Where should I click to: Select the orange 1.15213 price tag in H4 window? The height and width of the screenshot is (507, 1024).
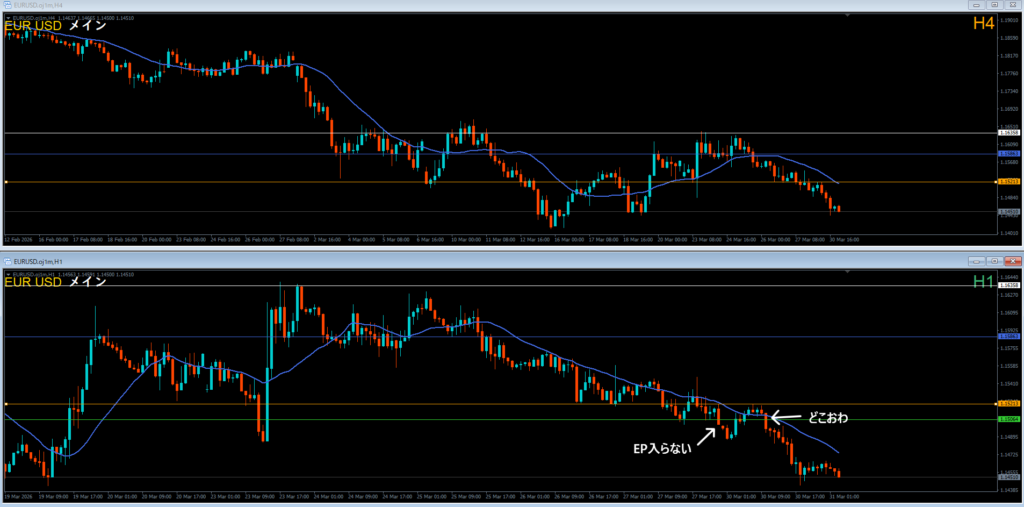[1009, 182]
